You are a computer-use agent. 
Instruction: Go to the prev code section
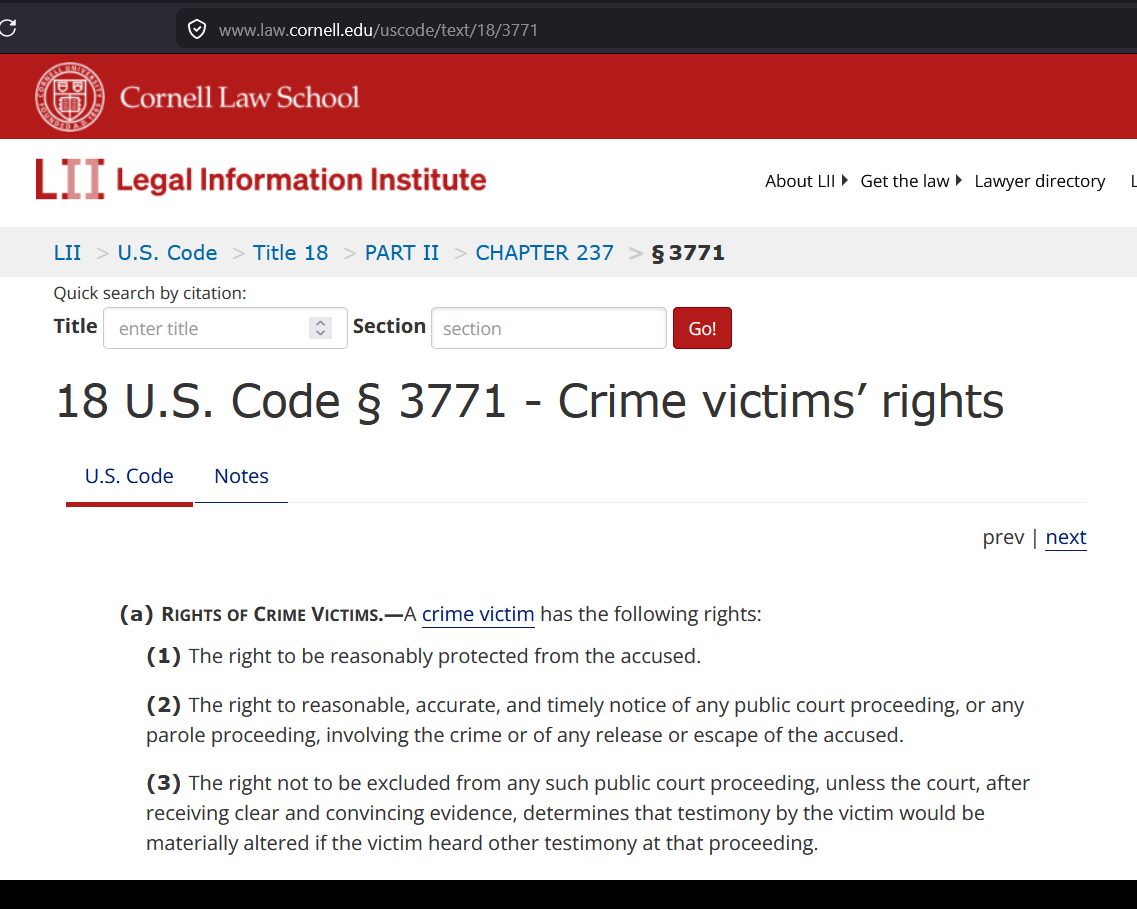pyautogui.click(x=1003, y=537)
